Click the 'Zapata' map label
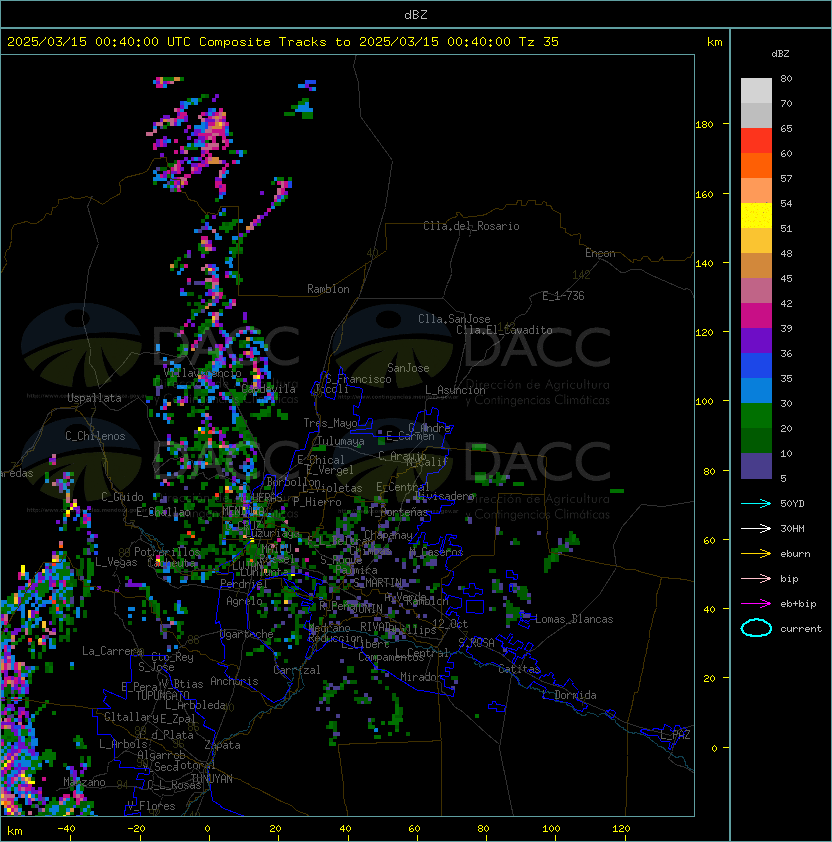 [222, 745]
